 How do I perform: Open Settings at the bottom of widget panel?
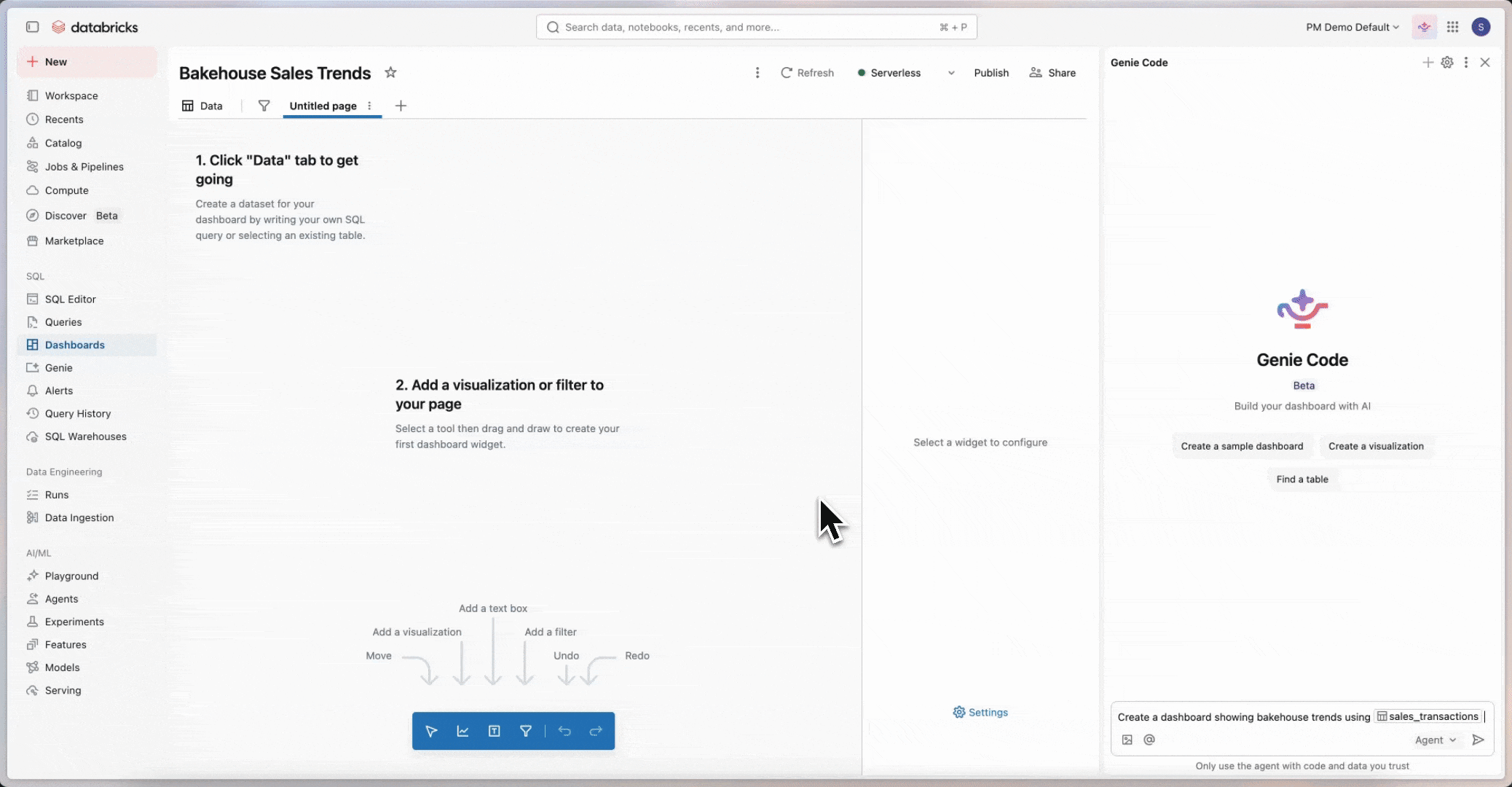click(980, 712)
